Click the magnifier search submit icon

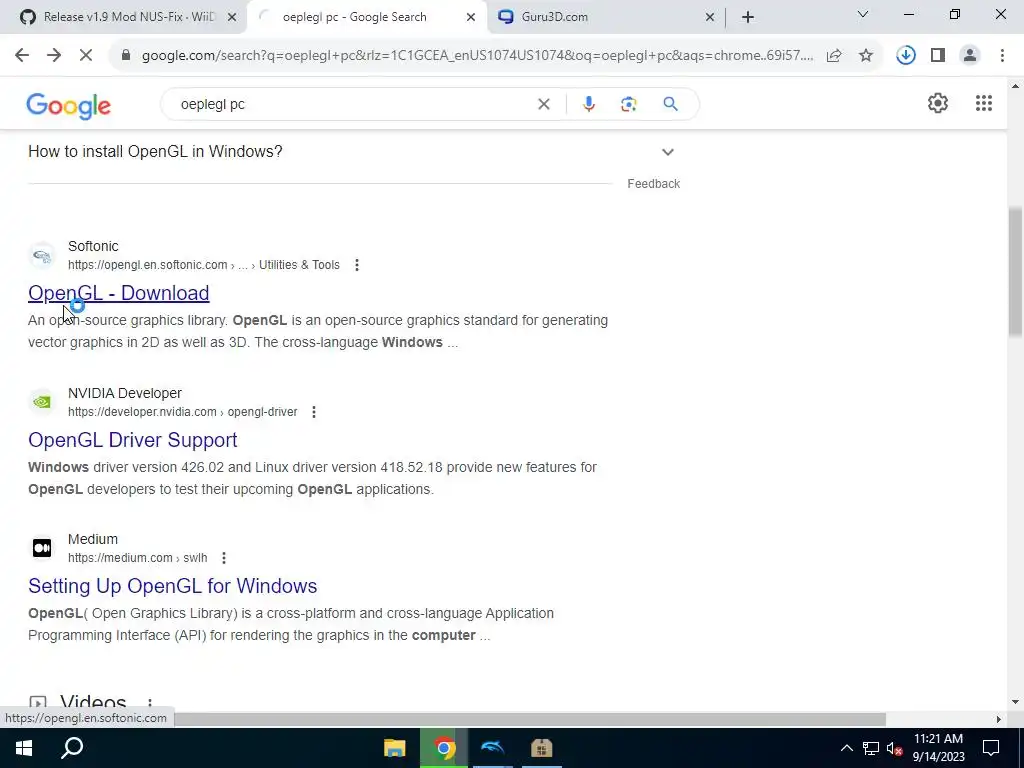[670, 104]
